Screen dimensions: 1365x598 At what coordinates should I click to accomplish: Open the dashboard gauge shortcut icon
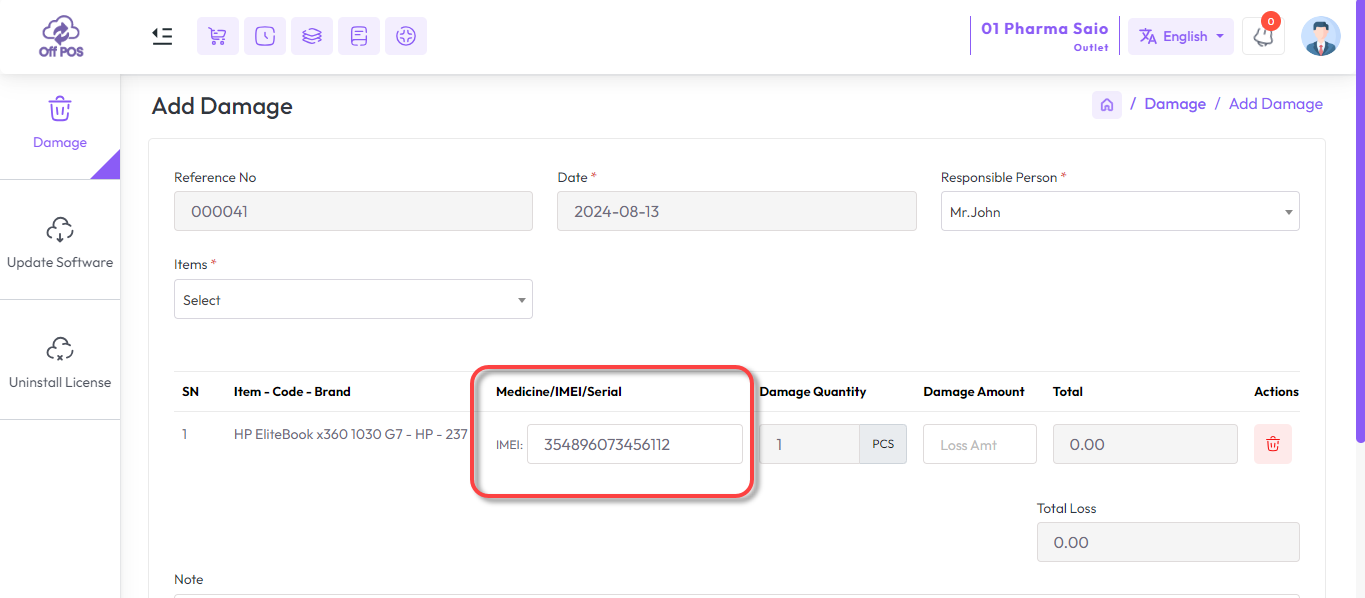[x=406, y=36]
